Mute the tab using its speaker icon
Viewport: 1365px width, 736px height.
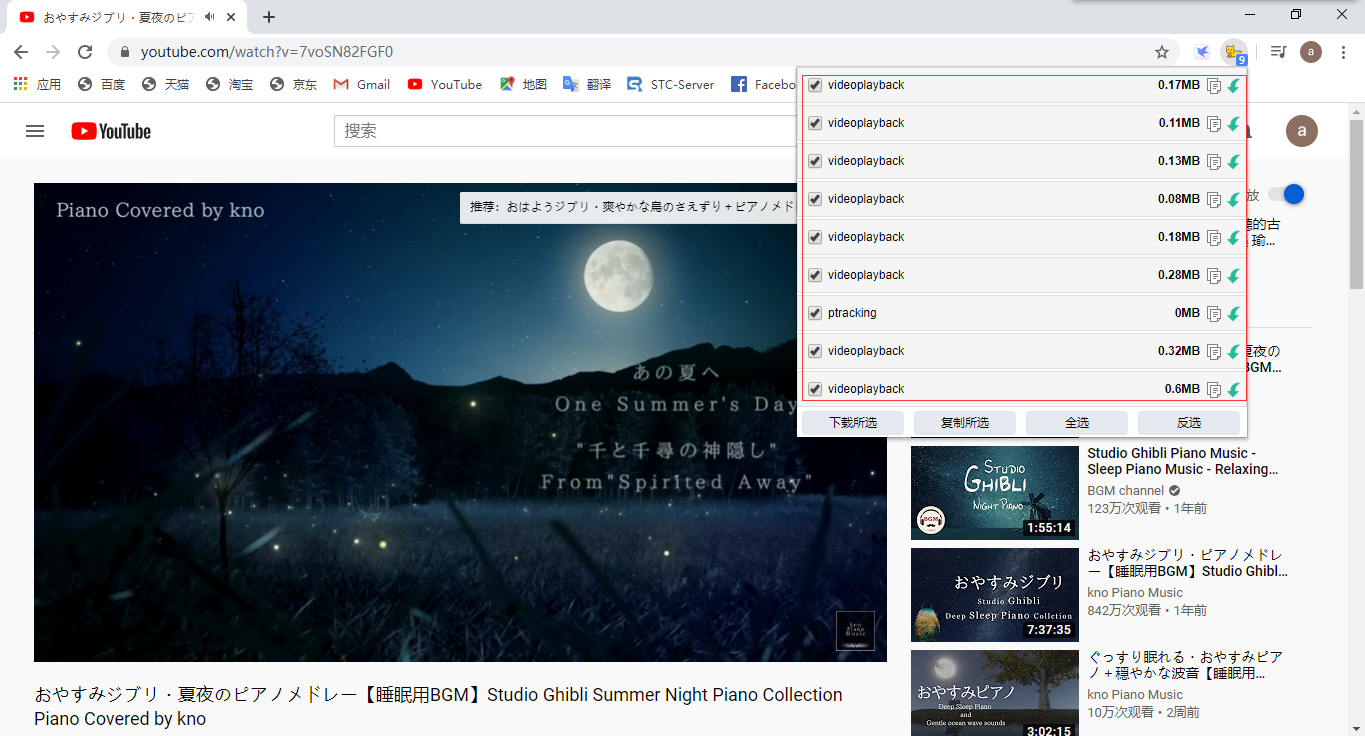tap(209, 17)
